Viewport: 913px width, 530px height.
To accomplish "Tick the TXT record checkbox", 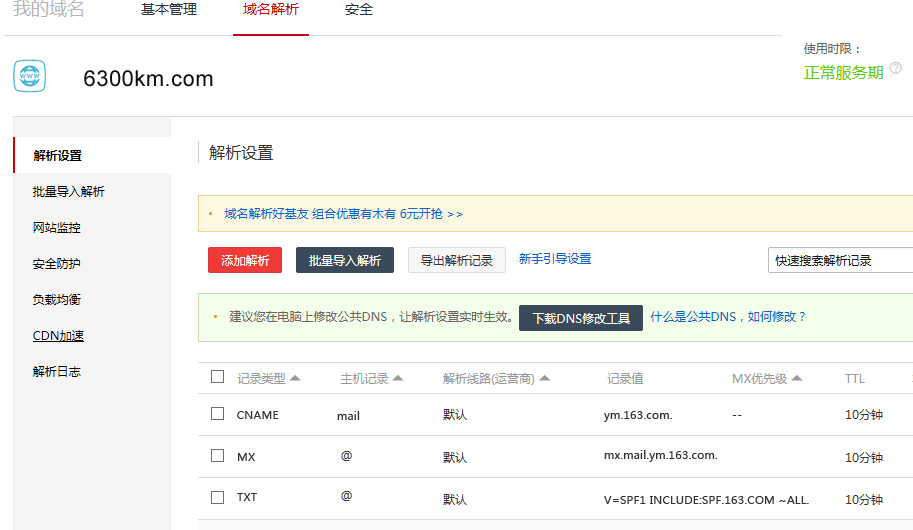I will point(218,497).
